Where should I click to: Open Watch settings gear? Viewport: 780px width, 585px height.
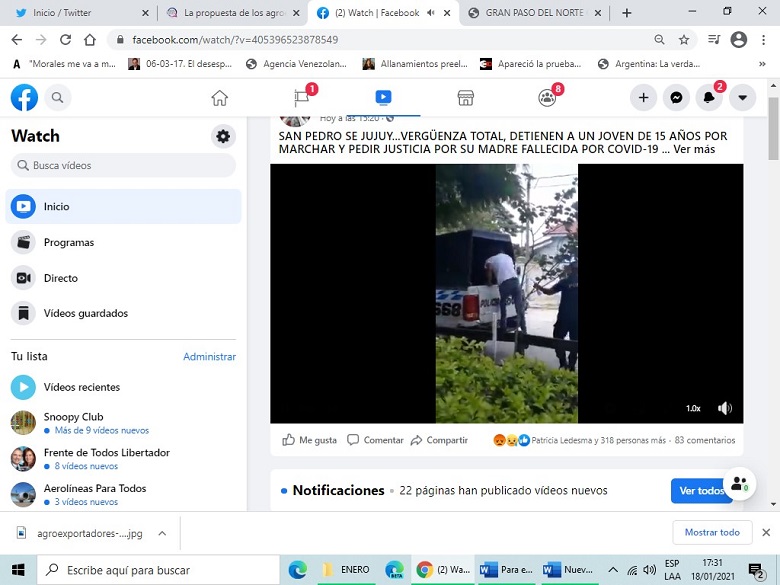click(223, 136)
